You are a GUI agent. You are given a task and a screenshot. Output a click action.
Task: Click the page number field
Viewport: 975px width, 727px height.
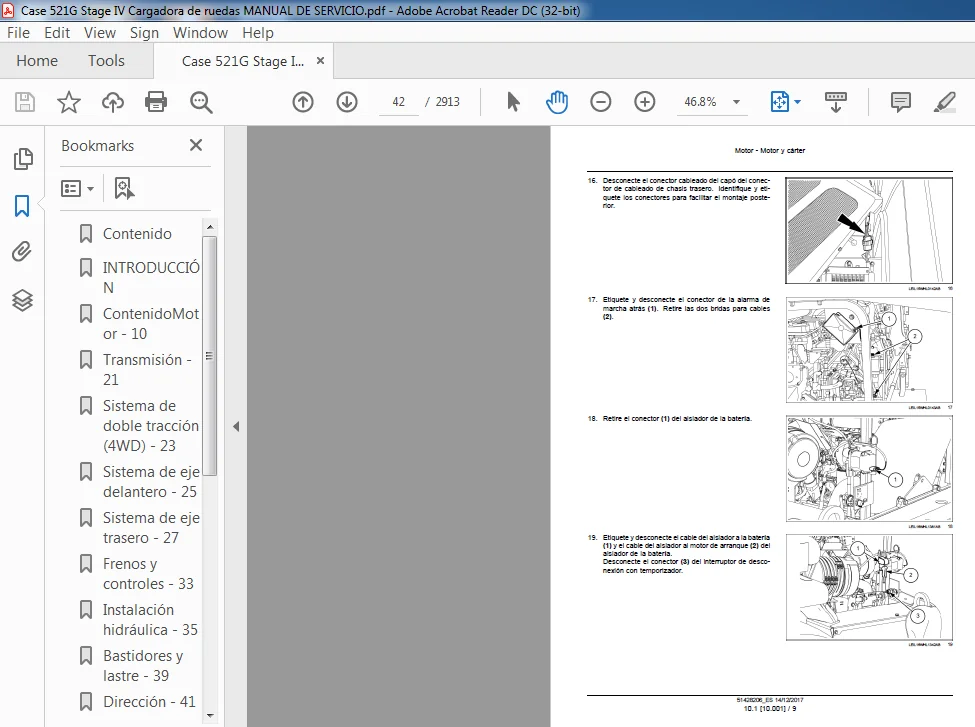pyautogui.click(x=399, y=102)
